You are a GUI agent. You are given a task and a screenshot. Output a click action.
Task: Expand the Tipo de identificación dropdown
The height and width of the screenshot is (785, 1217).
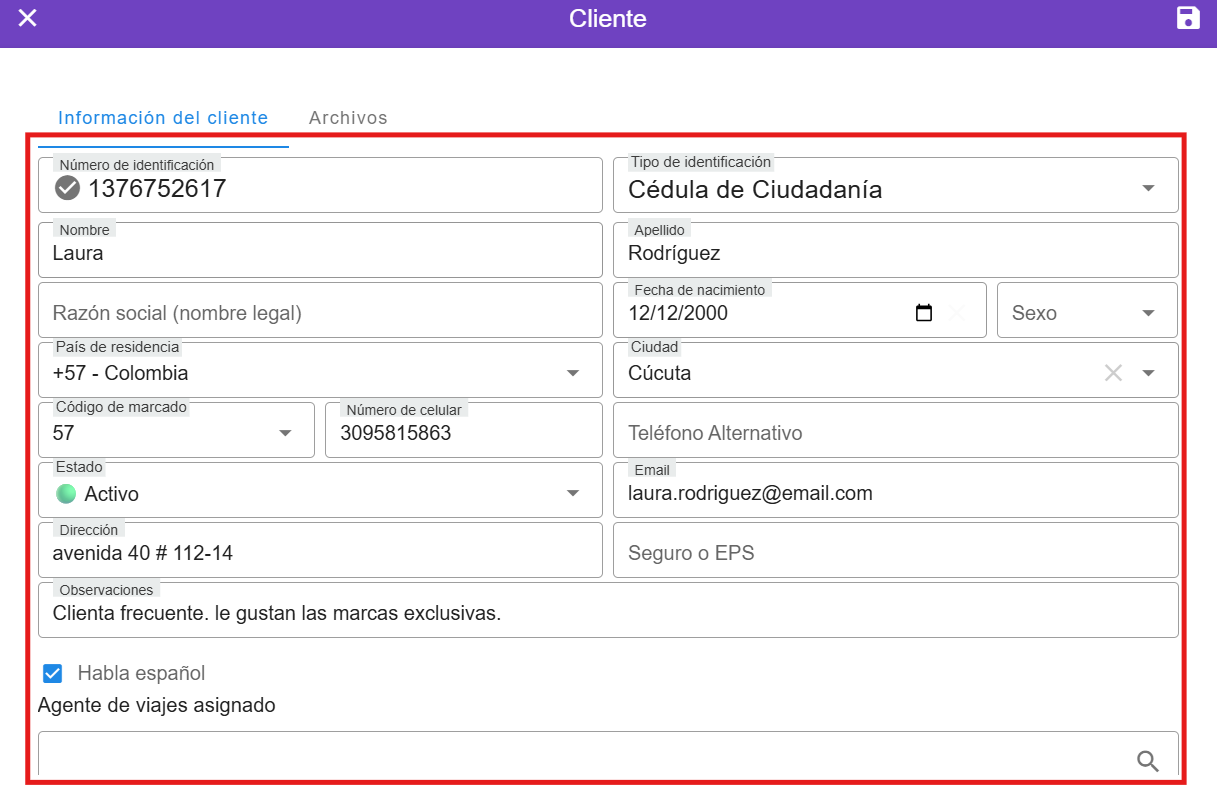click(x=1148, y=189)
